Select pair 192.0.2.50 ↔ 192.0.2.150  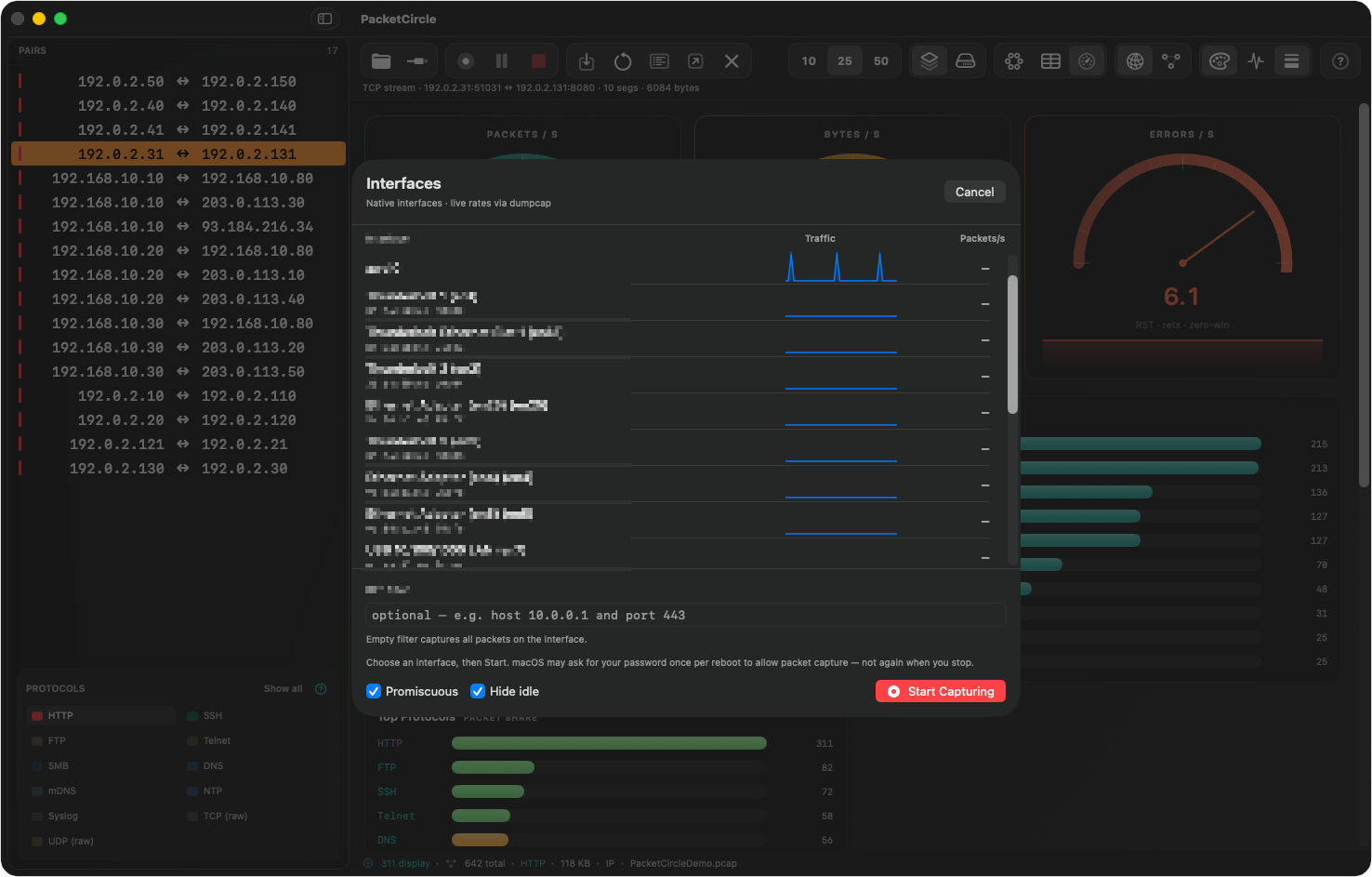click(178, 82)
